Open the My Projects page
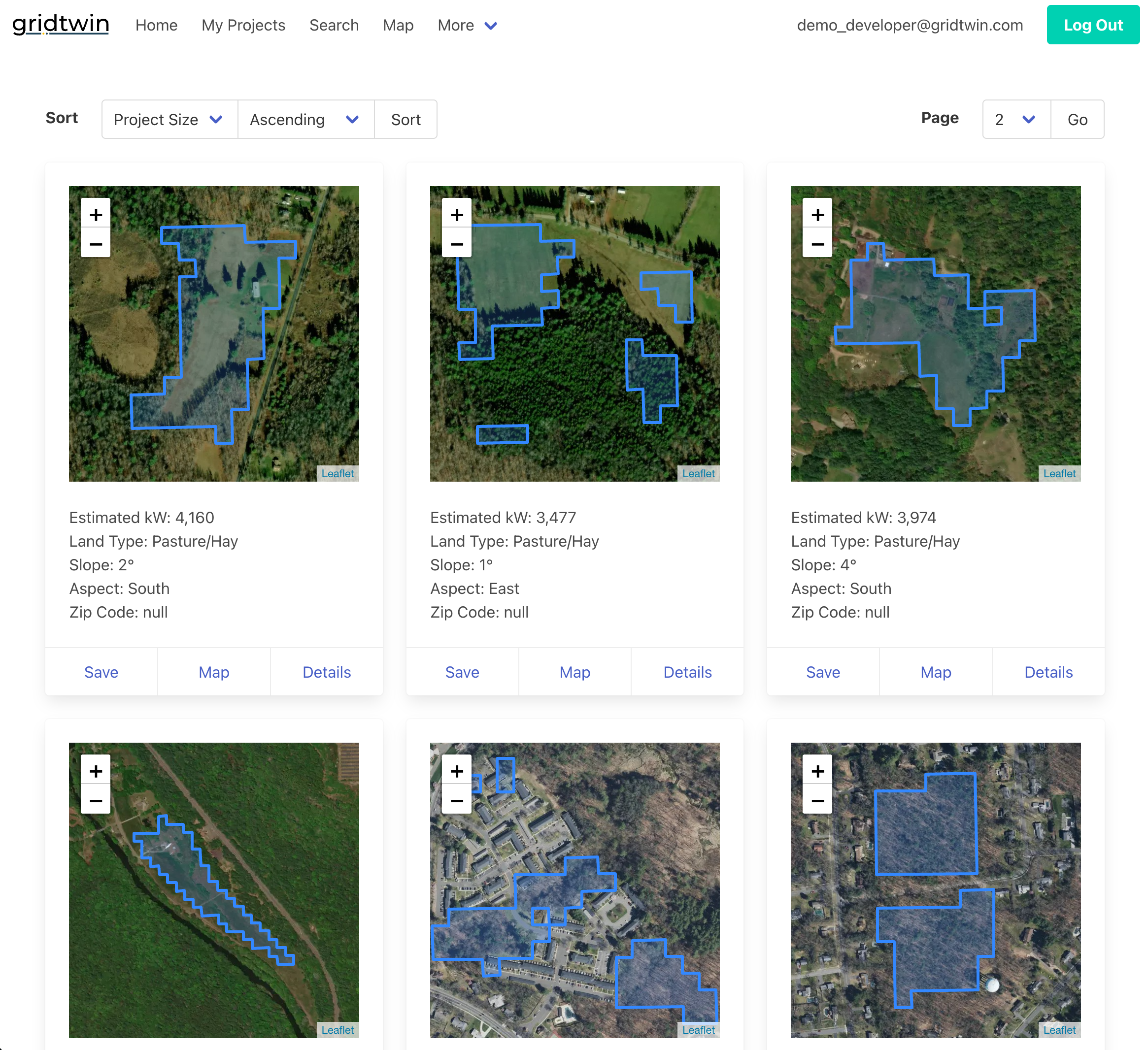 243,25
